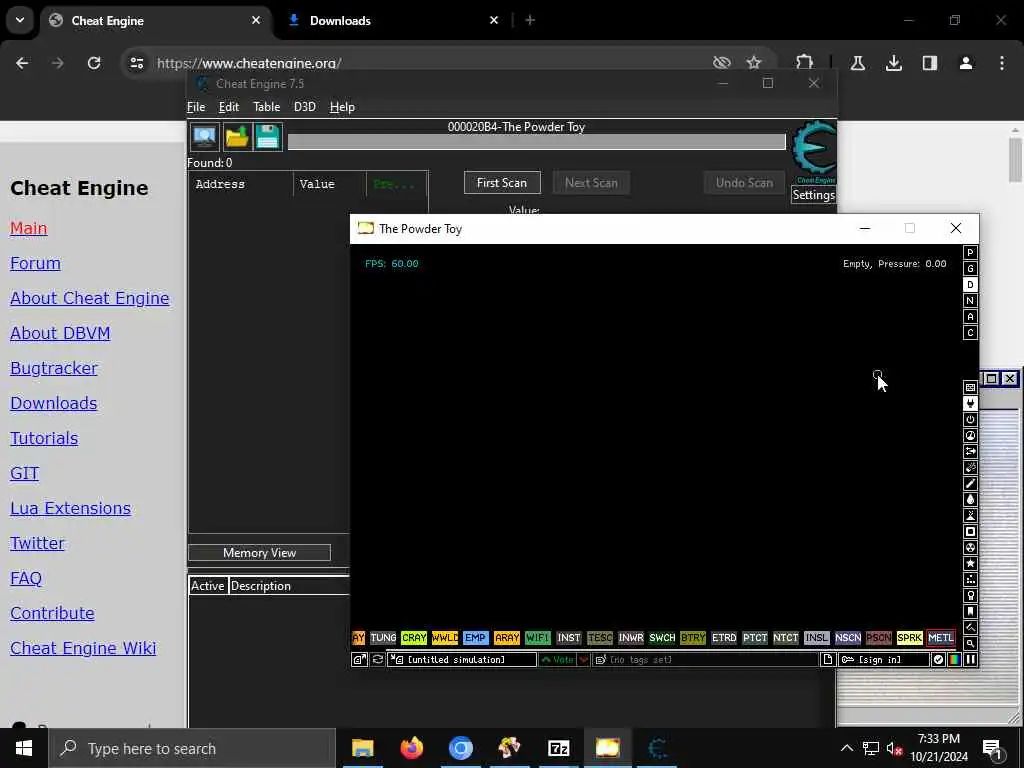Open Sensors category gauge icon
Viewport: 1024px width, 768px height.
pos(970,436)
